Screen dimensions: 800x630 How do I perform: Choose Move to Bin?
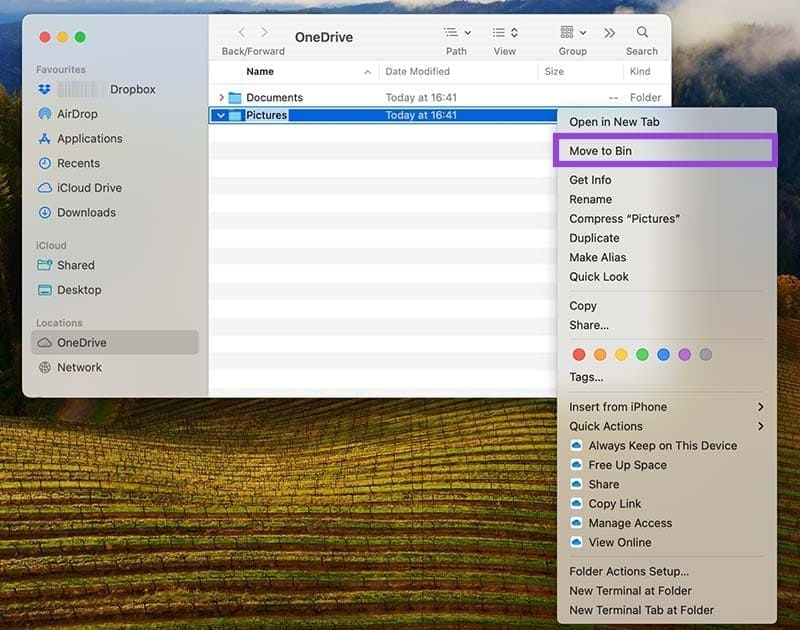click(665, 151)
